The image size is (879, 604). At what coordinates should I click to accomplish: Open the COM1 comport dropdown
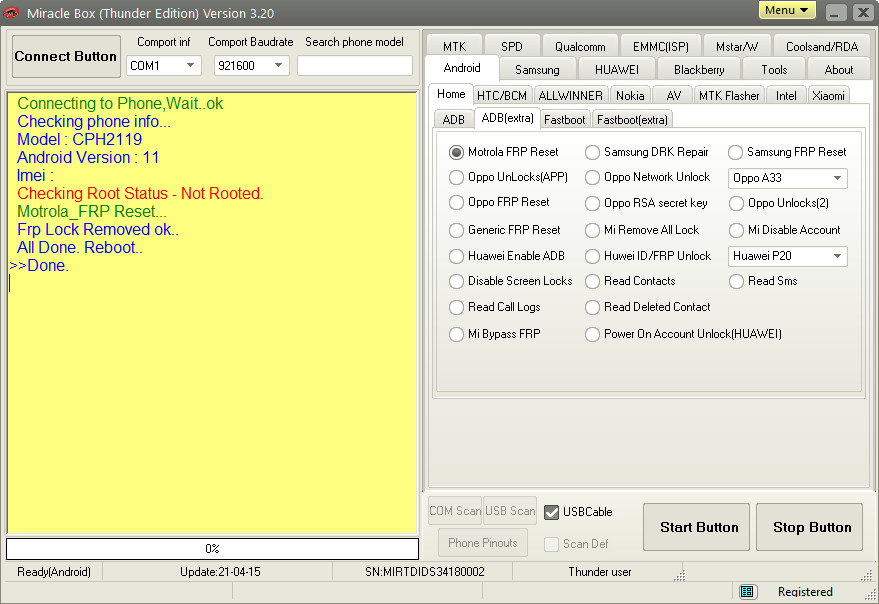[x=164, y=66]
